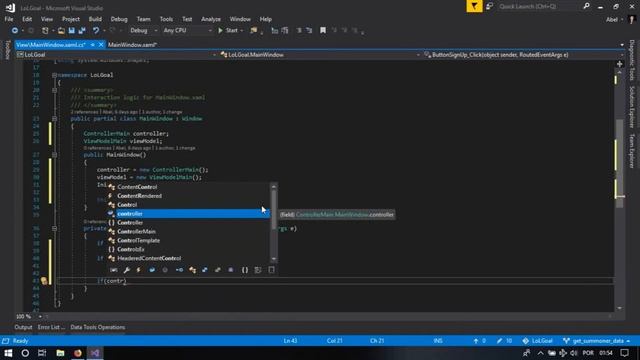Pin the MainWindow.xaml.cs tab
Image resolution: width=640 pixels, height=360 pixels.
(93, 45)
